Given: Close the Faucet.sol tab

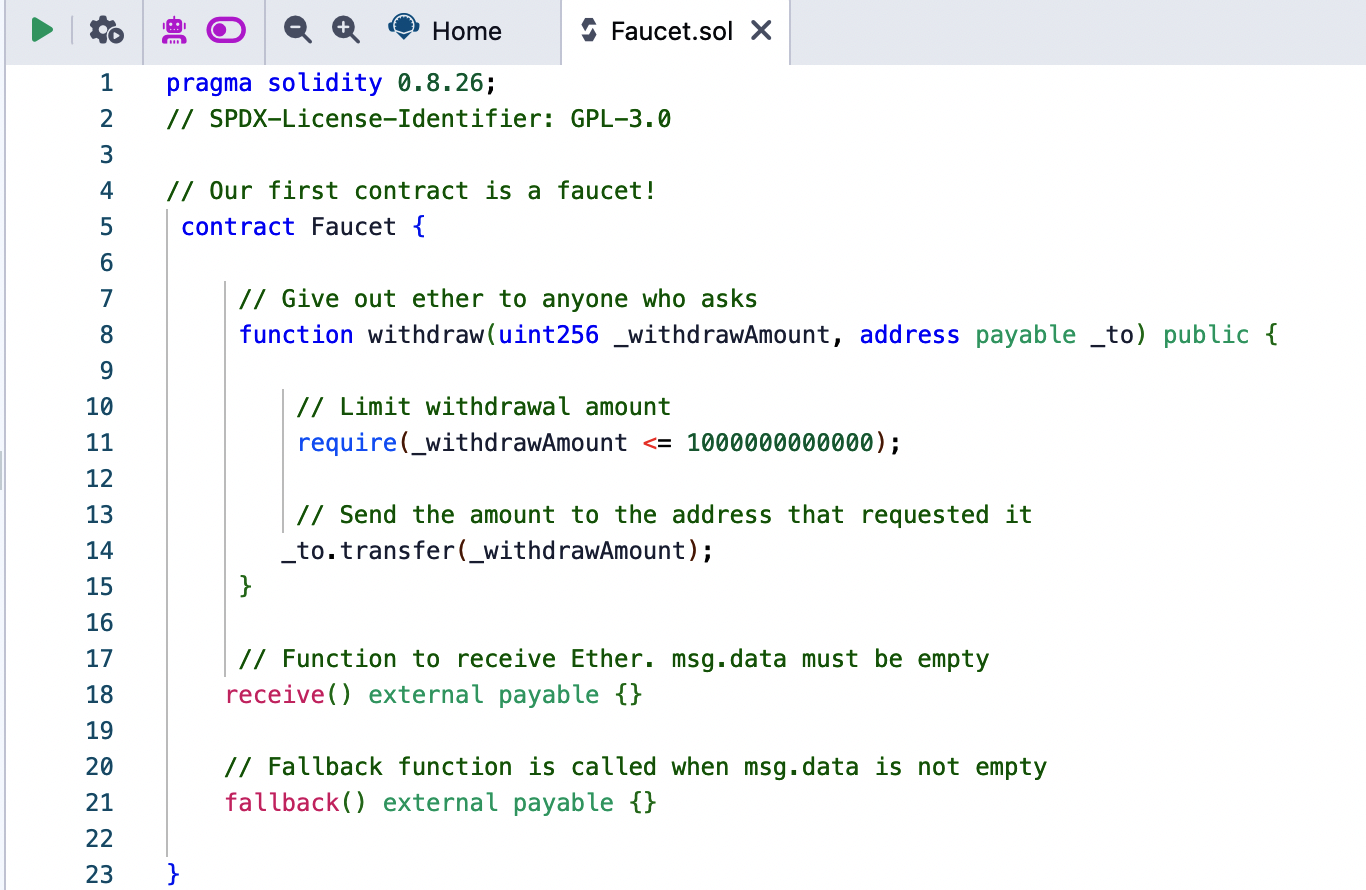Looking at the screenshot, I should (761, 30).
